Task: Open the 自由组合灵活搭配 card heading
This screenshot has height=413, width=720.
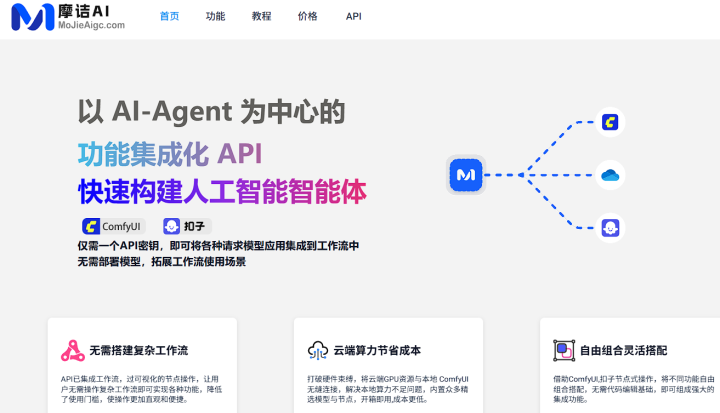Action: pos(623,351)
